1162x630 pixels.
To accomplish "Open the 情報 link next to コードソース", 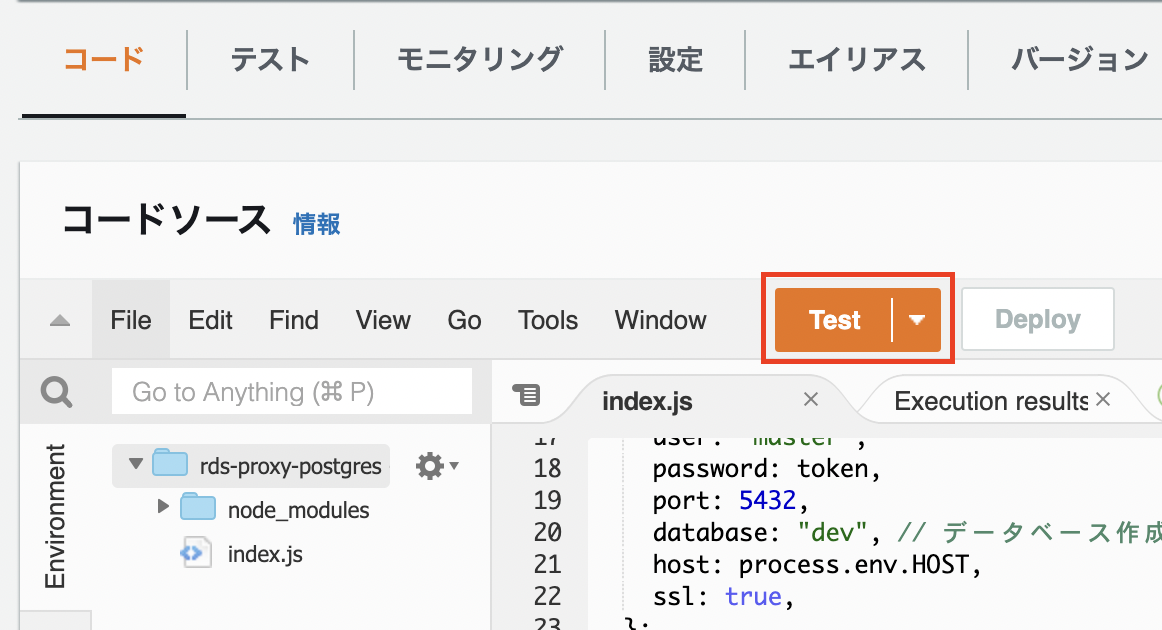I will click(316, 225).
